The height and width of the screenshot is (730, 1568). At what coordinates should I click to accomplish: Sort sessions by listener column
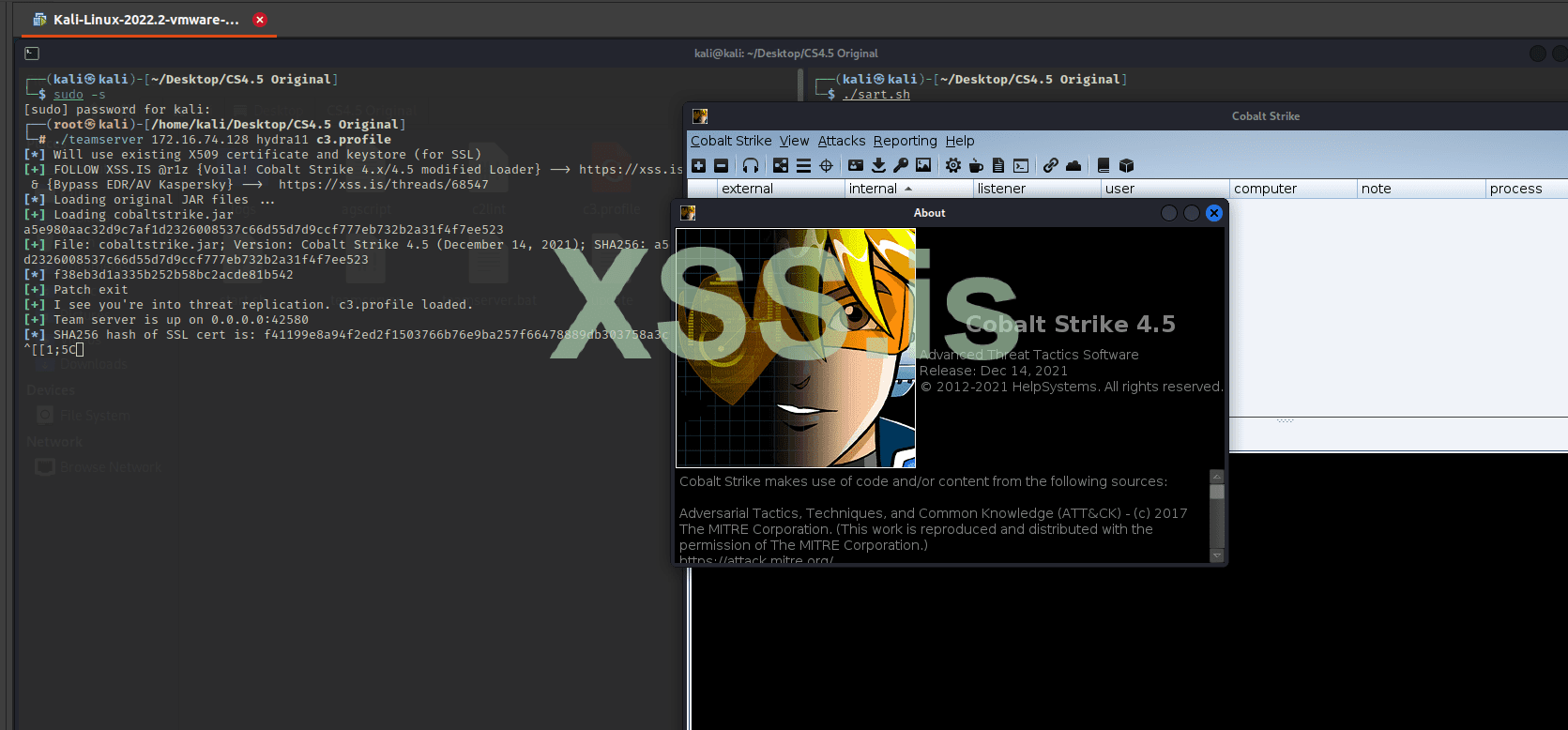click(1037, 189)
